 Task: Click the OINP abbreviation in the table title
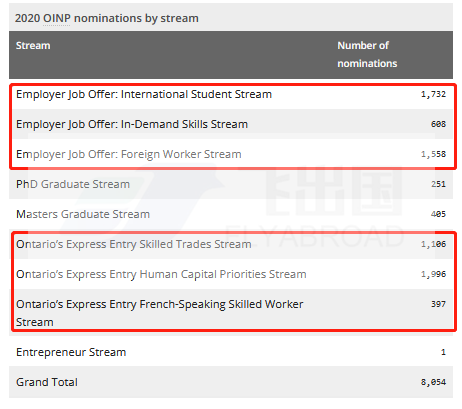coord(56,18)
